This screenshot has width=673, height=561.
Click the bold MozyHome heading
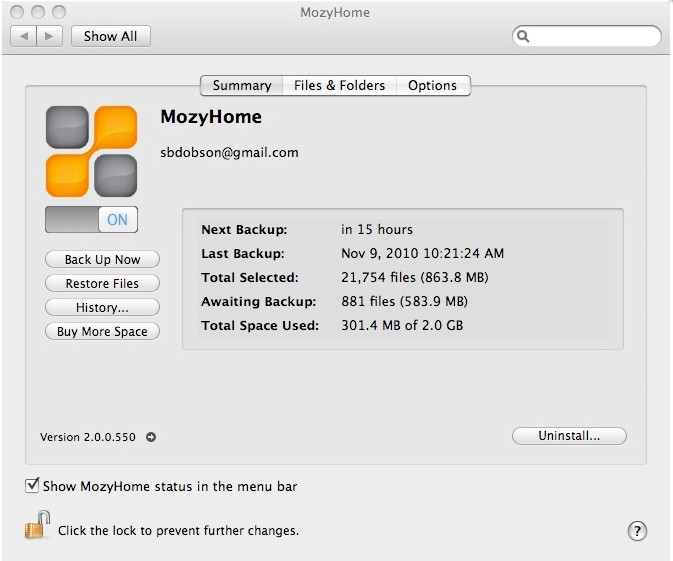(211, 117)
